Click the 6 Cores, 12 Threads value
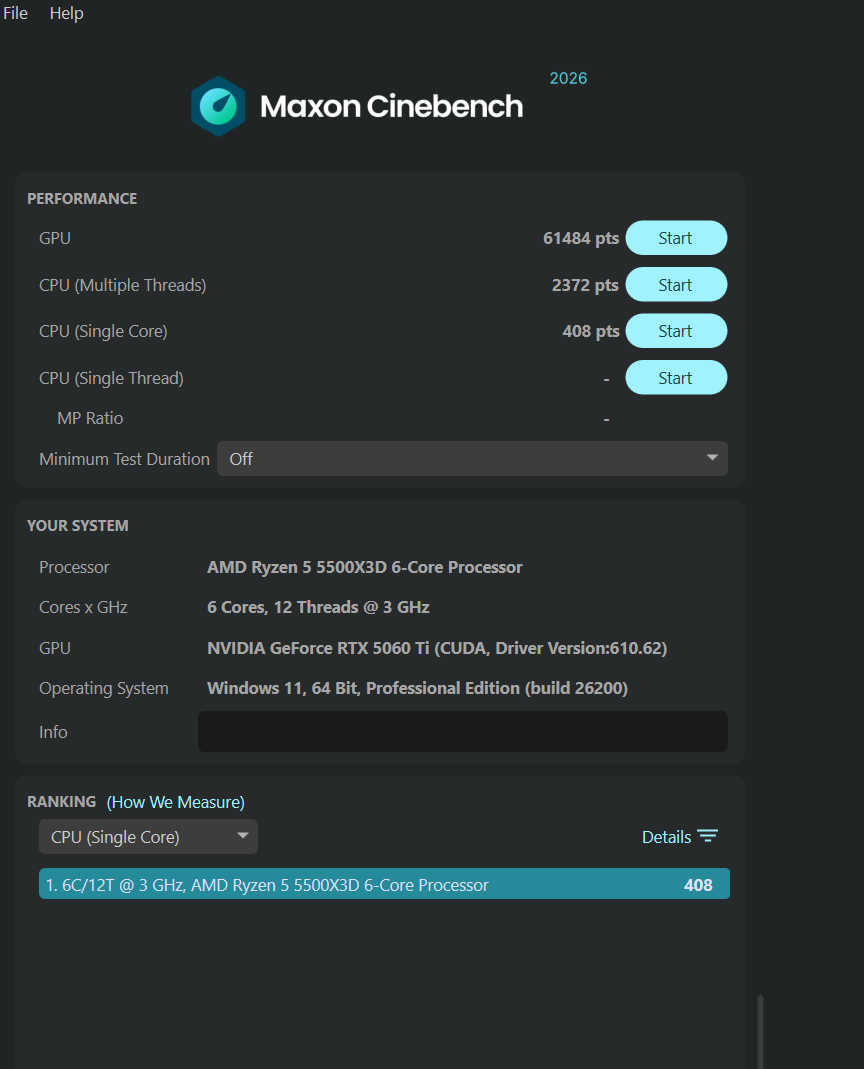This screenshot has height=1069, width=864. 318,607
